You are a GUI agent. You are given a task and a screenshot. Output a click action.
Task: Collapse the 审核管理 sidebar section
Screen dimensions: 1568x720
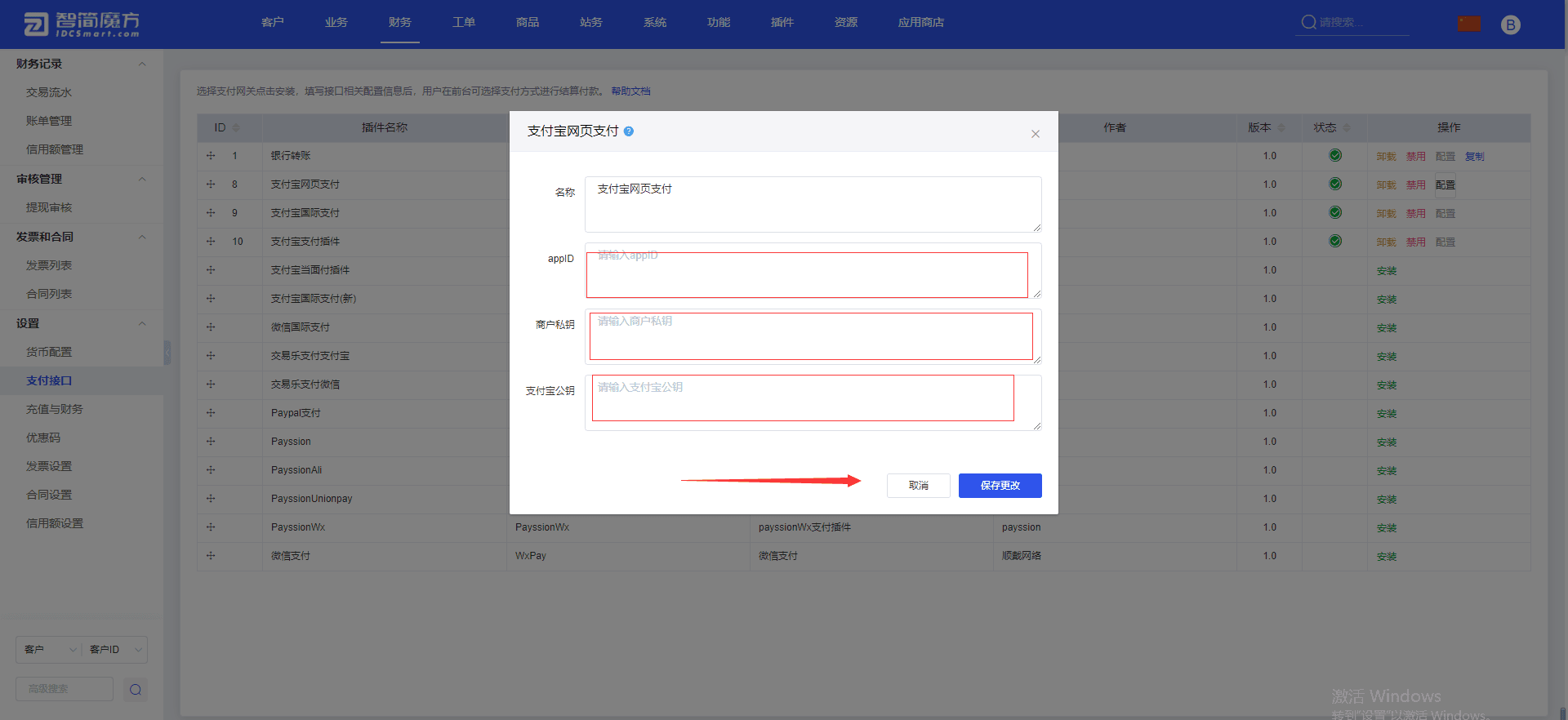(142, 179)
